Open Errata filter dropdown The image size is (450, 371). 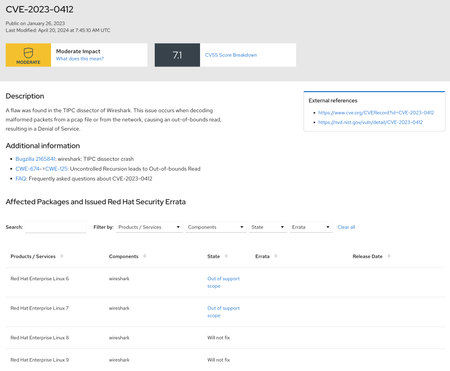[x=311, y=227]
